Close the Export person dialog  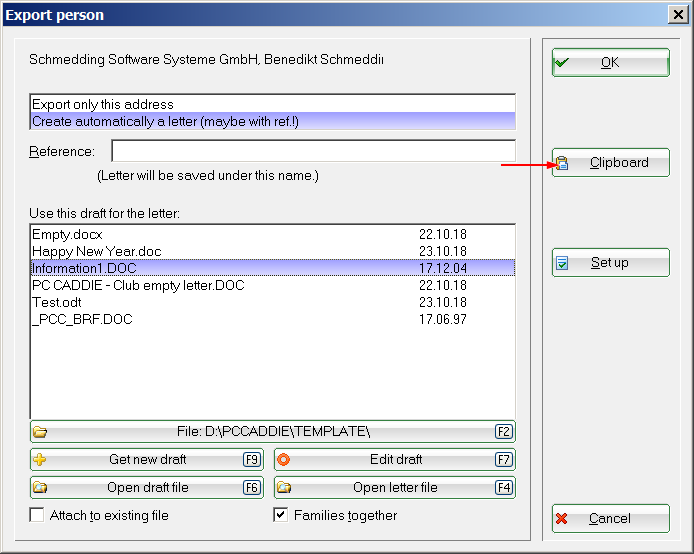676,15
